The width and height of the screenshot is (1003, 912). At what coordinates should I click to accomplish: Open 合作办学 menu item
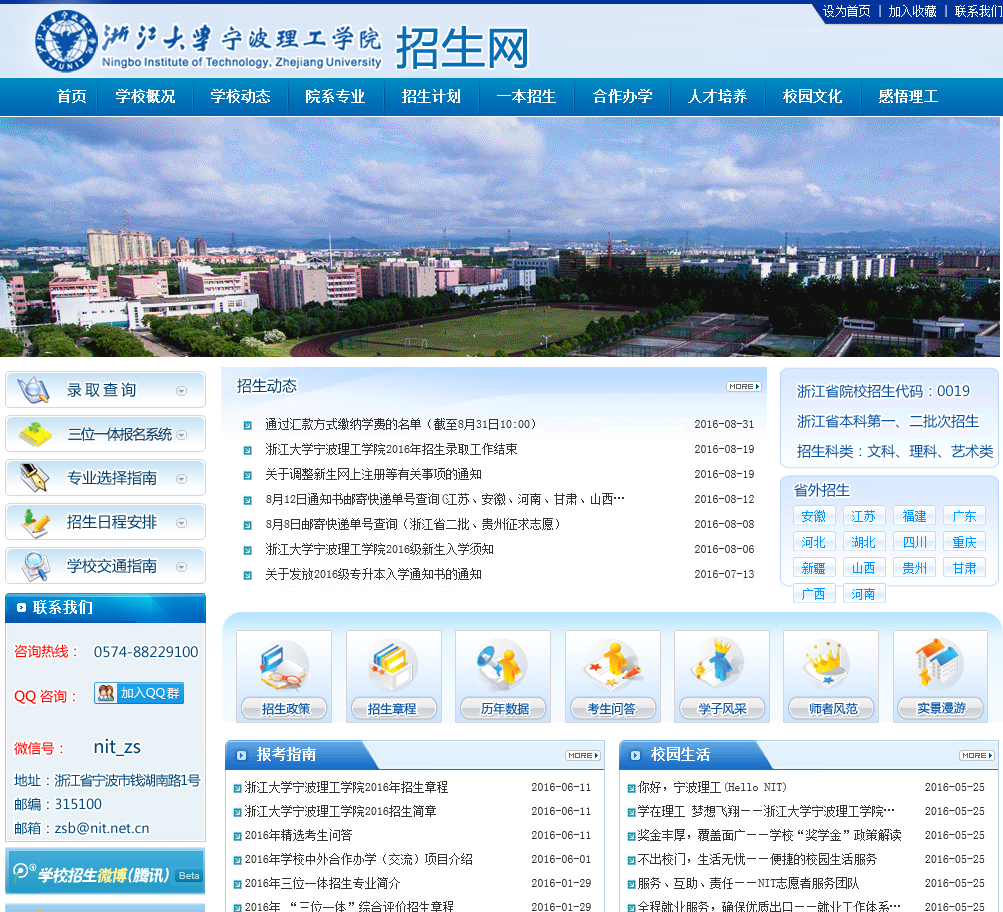pos(622,97)
